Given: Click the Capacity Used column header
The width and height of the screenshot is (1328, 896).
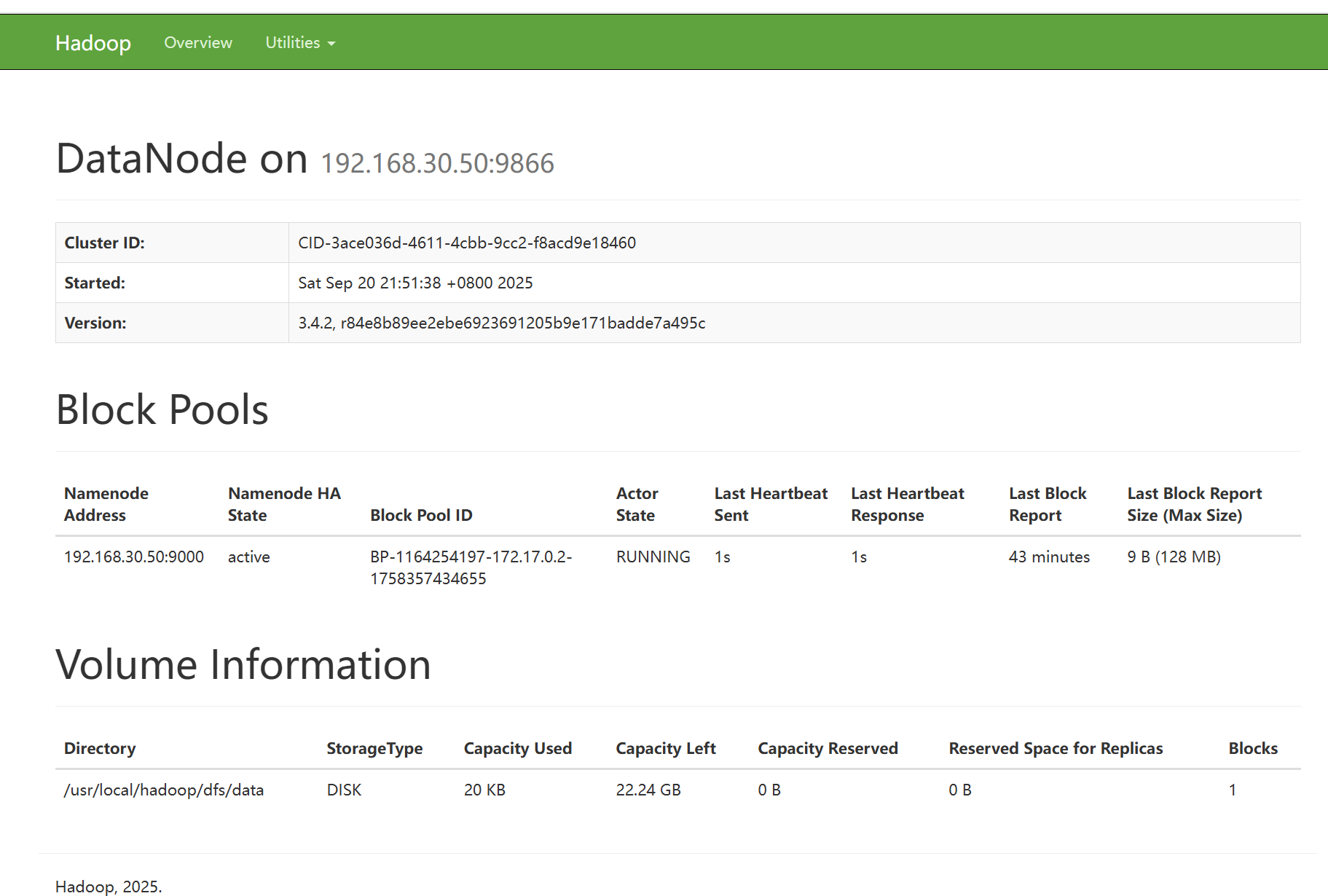Looking at the screenshot, I should click(x=517, y=748).
